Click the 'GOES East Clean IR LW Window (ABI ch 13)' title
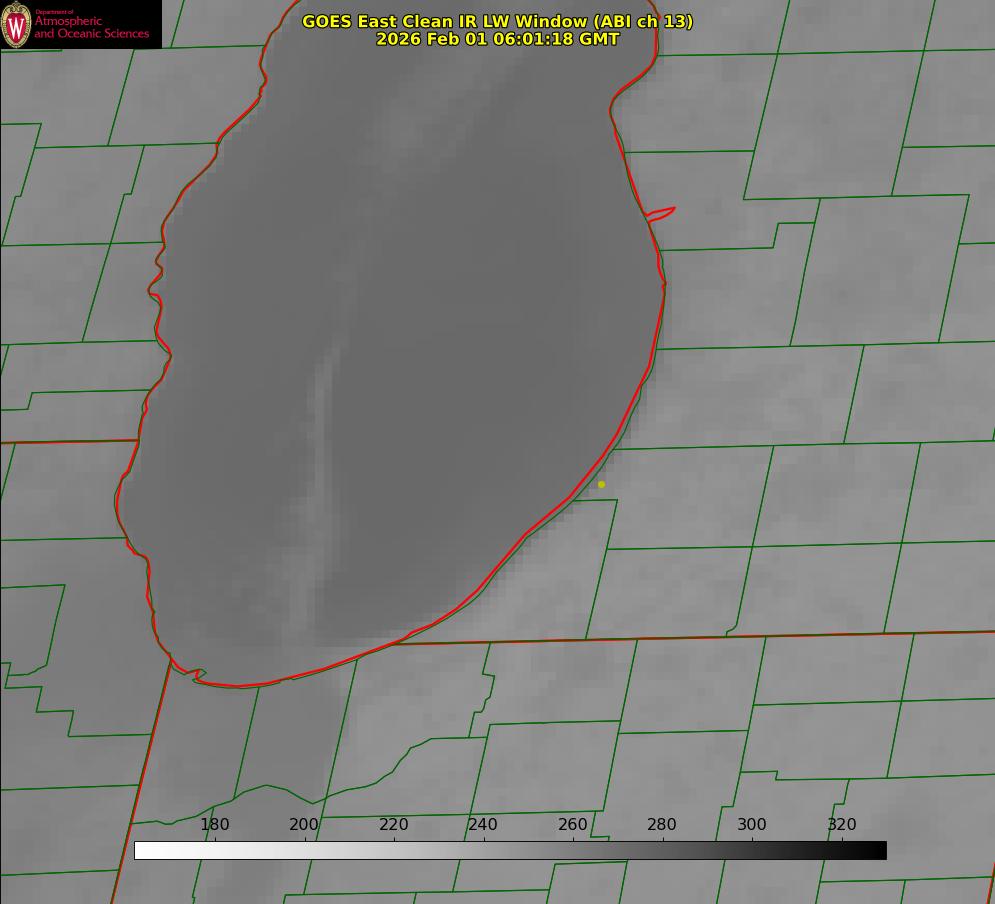Viewport: 995px width, 904px height. tap(498, 21)
